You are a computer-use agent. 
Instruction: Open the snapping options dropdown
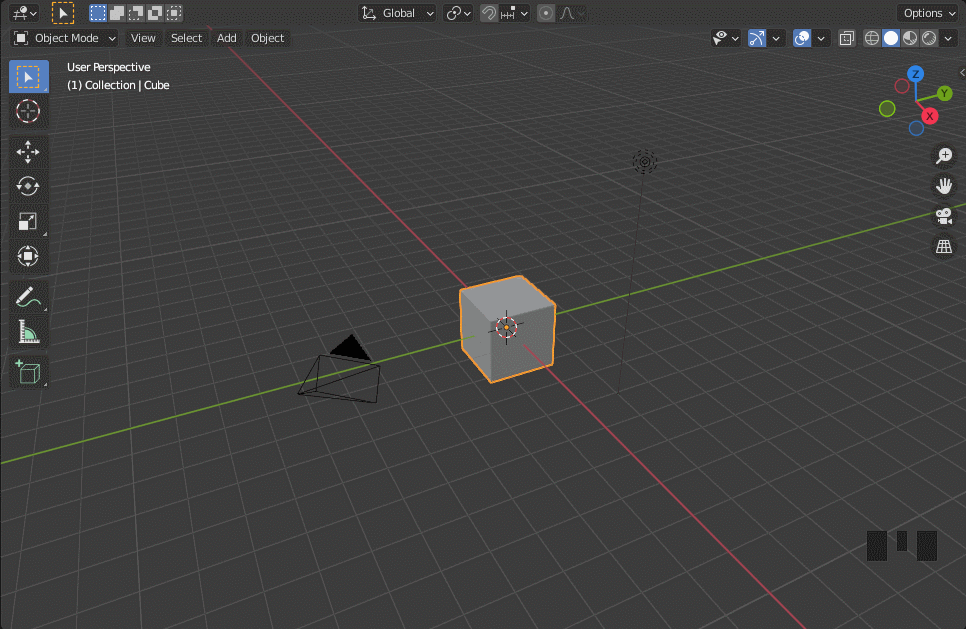tap(514, 13)
